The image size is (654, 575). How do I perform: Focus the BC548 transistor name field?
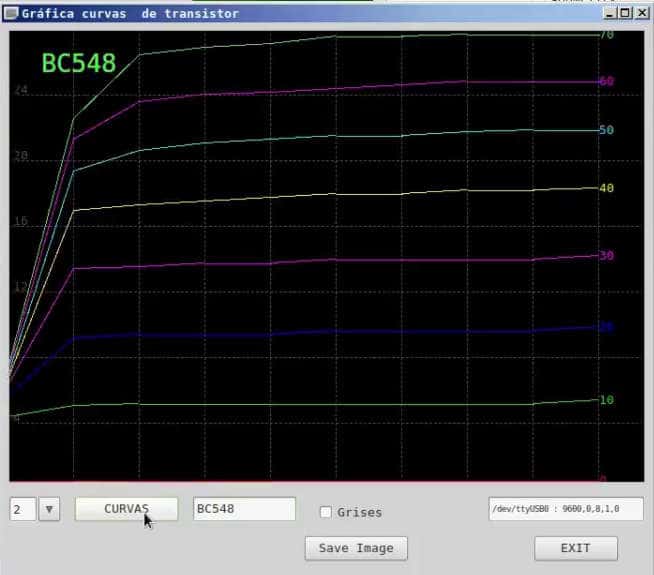click(x=244, y=509)
